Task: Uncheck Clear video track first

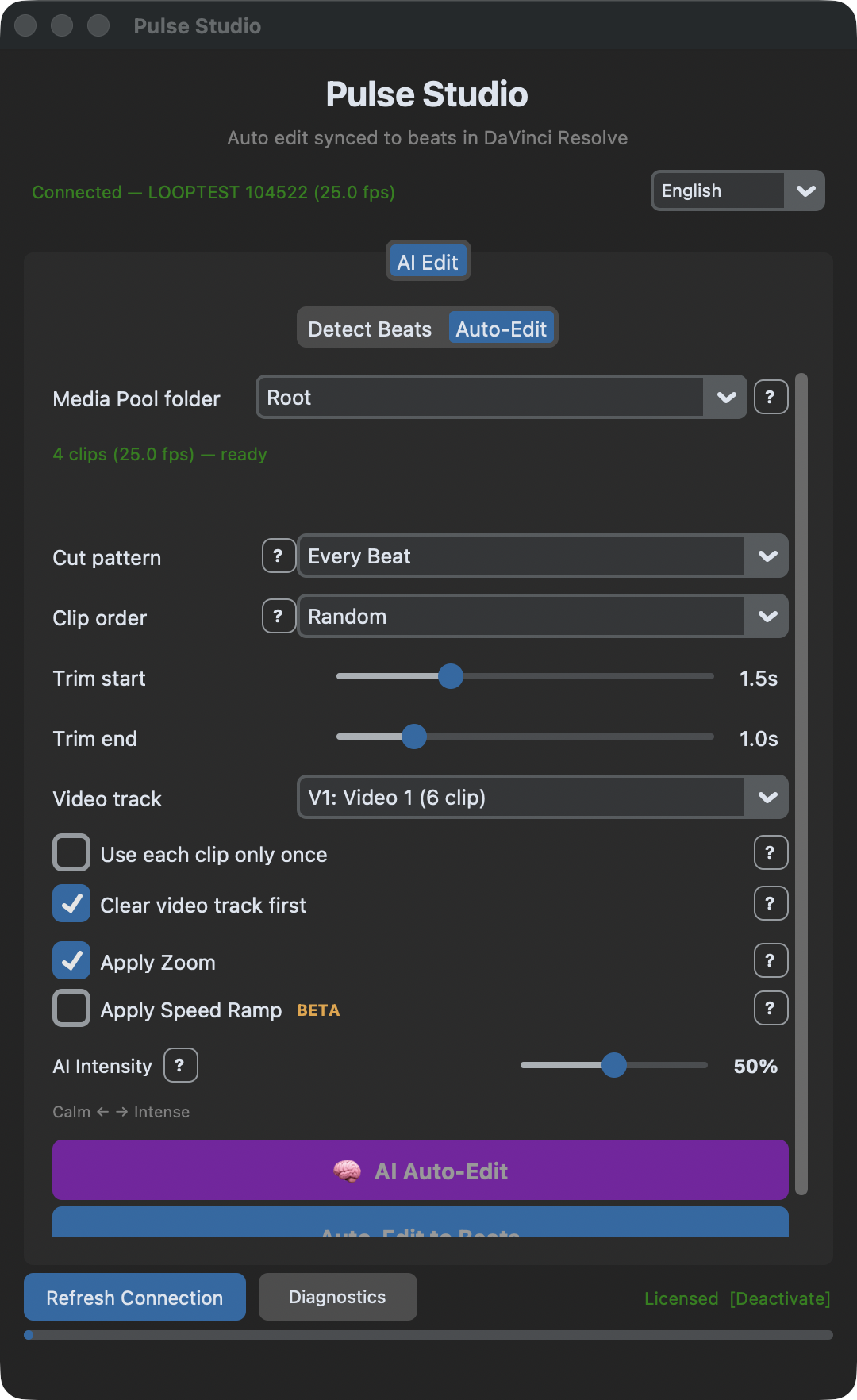Action: 71,904
